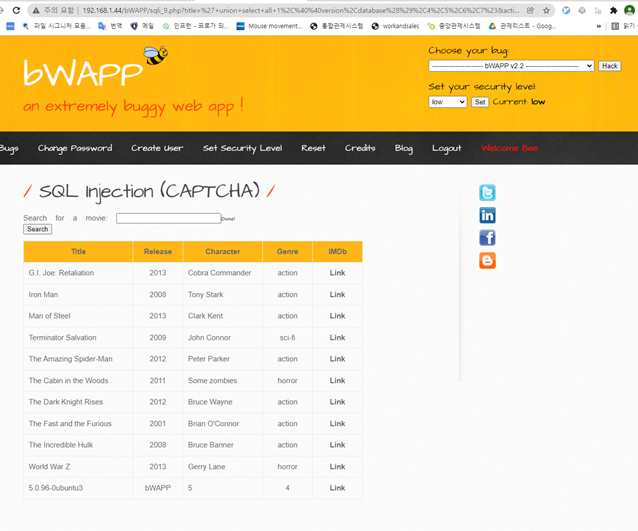
Task: Click the Release column header
Action: (158, 252)
